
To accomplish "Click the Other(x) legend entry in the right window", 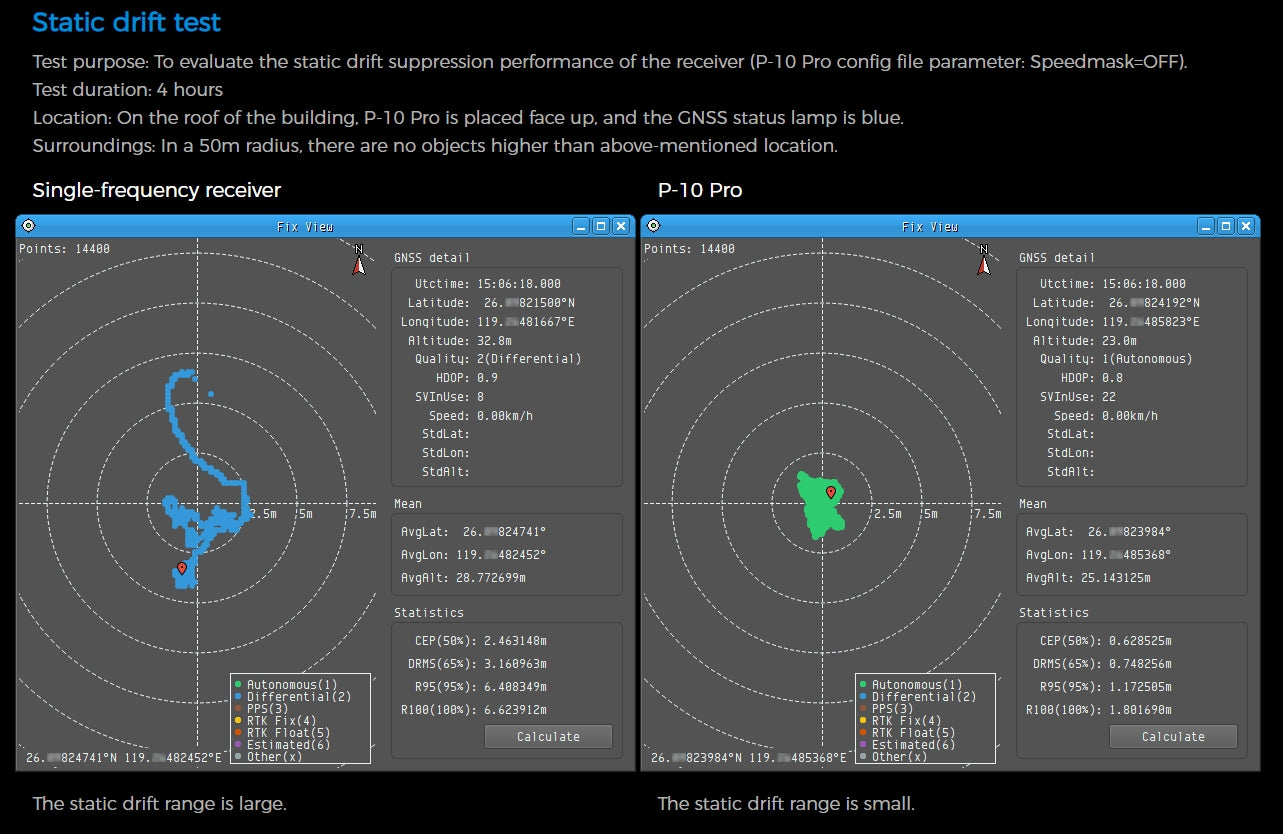I will click(892, 757).
